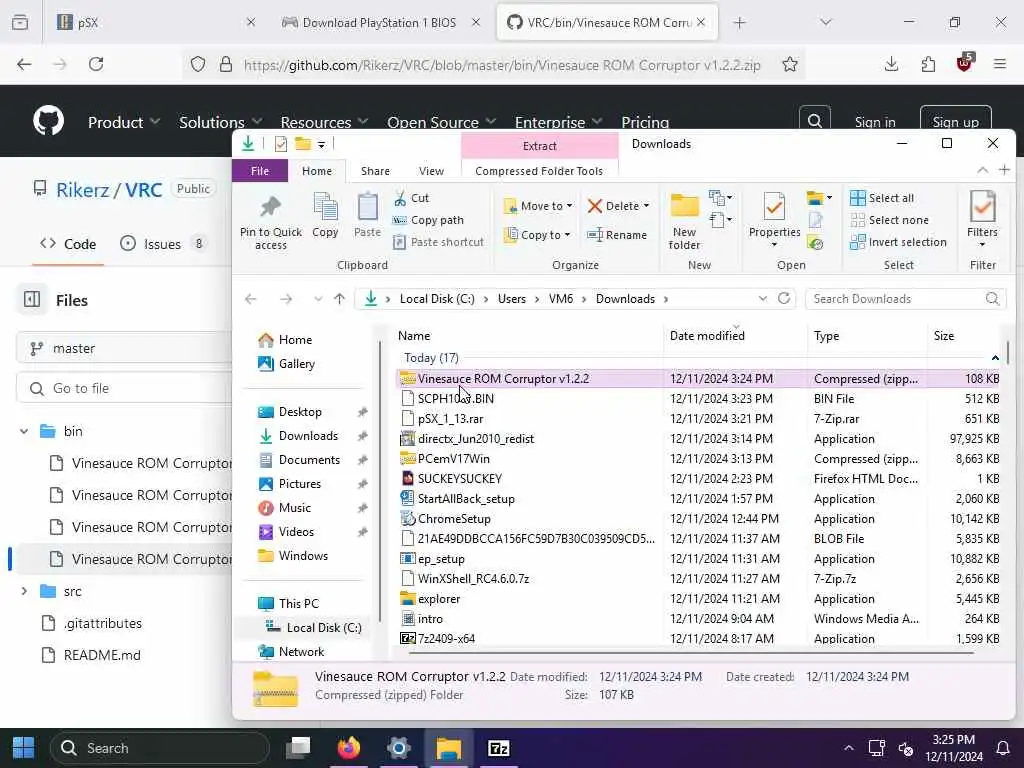The width and height of the screenshot is (1024, 768).
Task: Create a New folder
Action: [x=684, y=222]
